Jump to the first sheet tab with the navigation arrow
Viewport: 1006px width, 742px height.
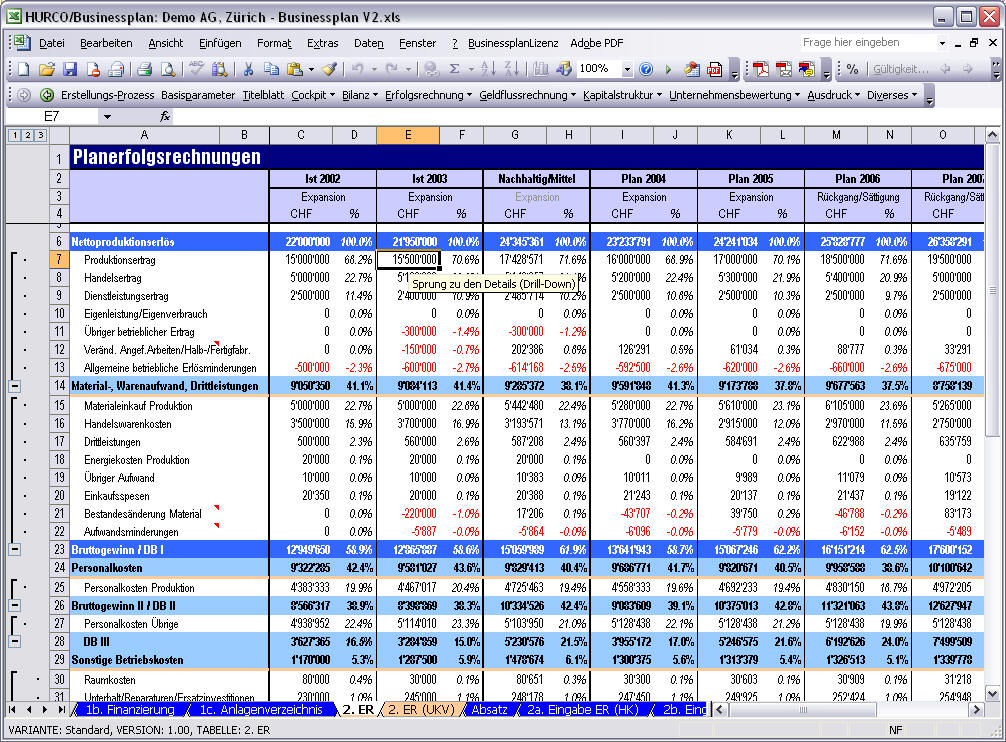point(12,709)
